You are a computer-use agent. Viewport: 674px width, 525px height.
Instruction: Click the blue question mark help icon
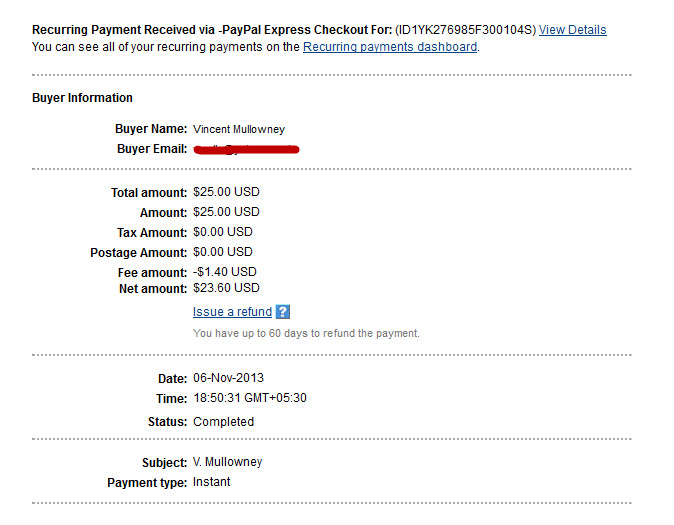click(x=283, y=312)
